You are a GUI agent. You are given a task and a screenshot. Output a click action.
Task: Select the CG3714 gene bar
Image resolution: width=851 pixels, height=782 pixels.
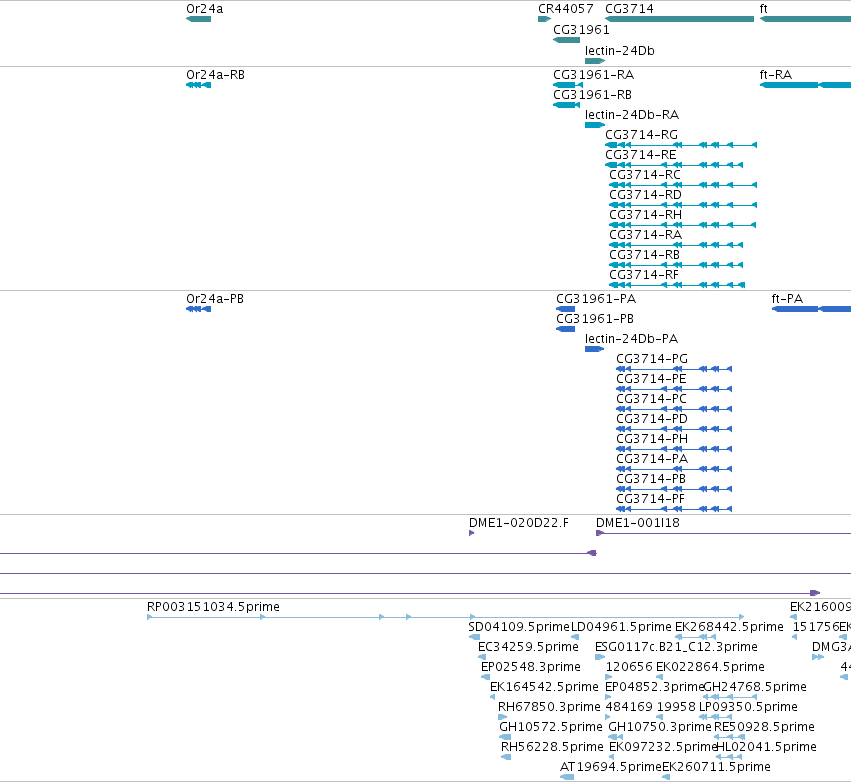[x=679, y=19]
